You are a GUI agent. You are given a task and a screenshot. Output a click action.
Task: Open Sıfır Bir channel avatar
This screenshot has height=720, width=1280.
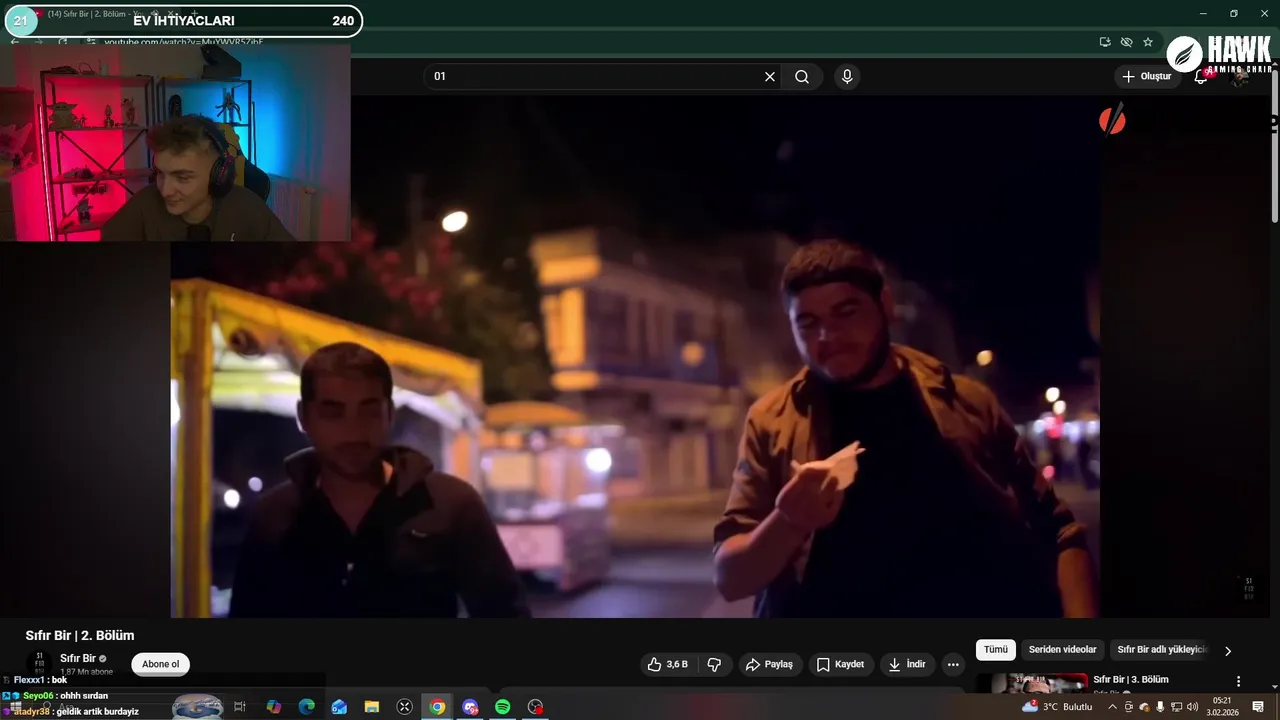point(41,664)
